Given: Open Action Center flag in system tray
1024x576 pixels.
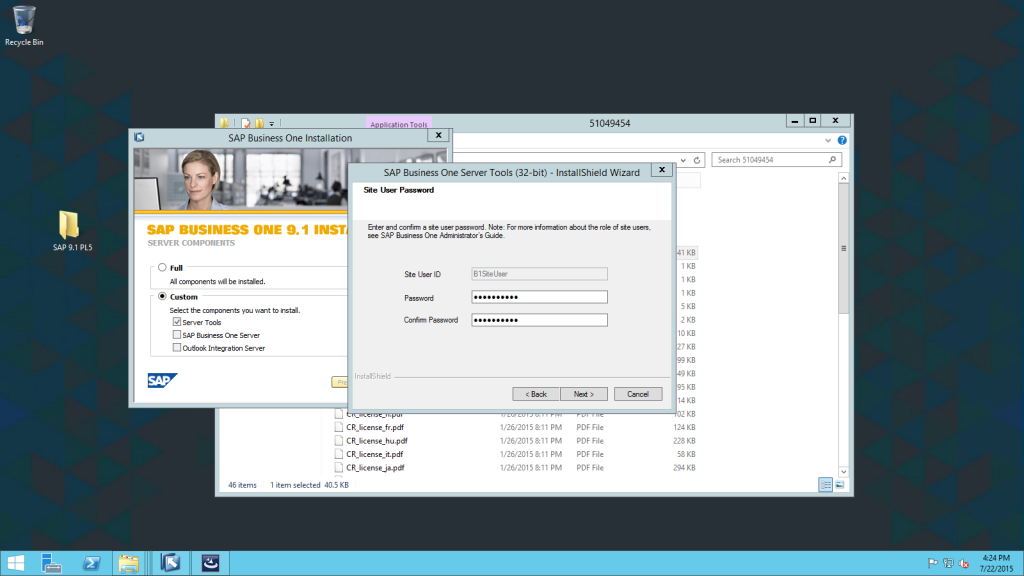Looking at the screenshot, I should (x=933, y=563).
